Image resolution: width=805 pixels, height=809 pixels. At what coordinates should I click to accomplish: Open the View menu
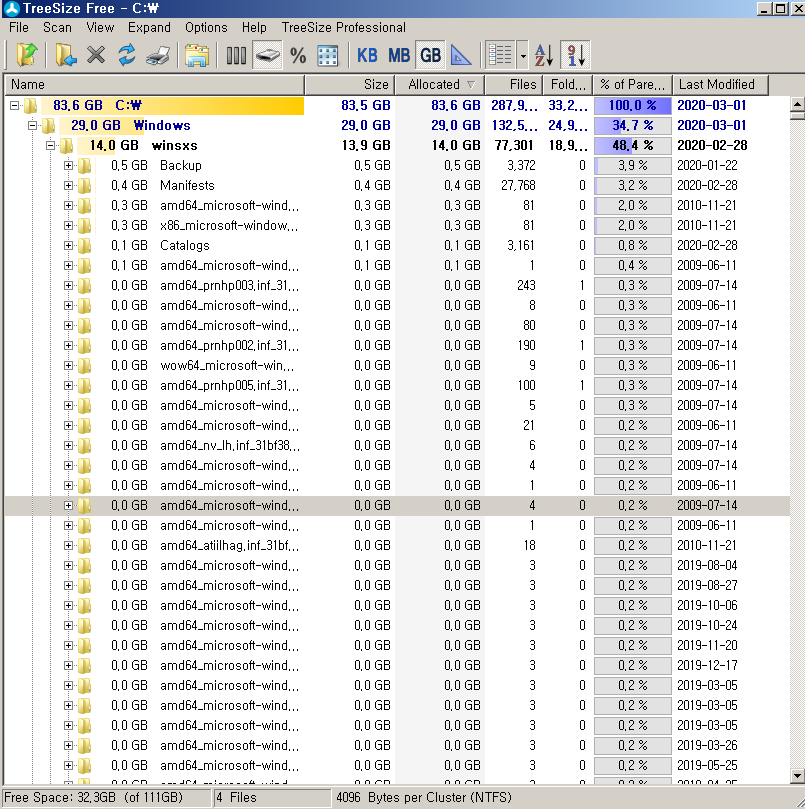tap(100, 27)
